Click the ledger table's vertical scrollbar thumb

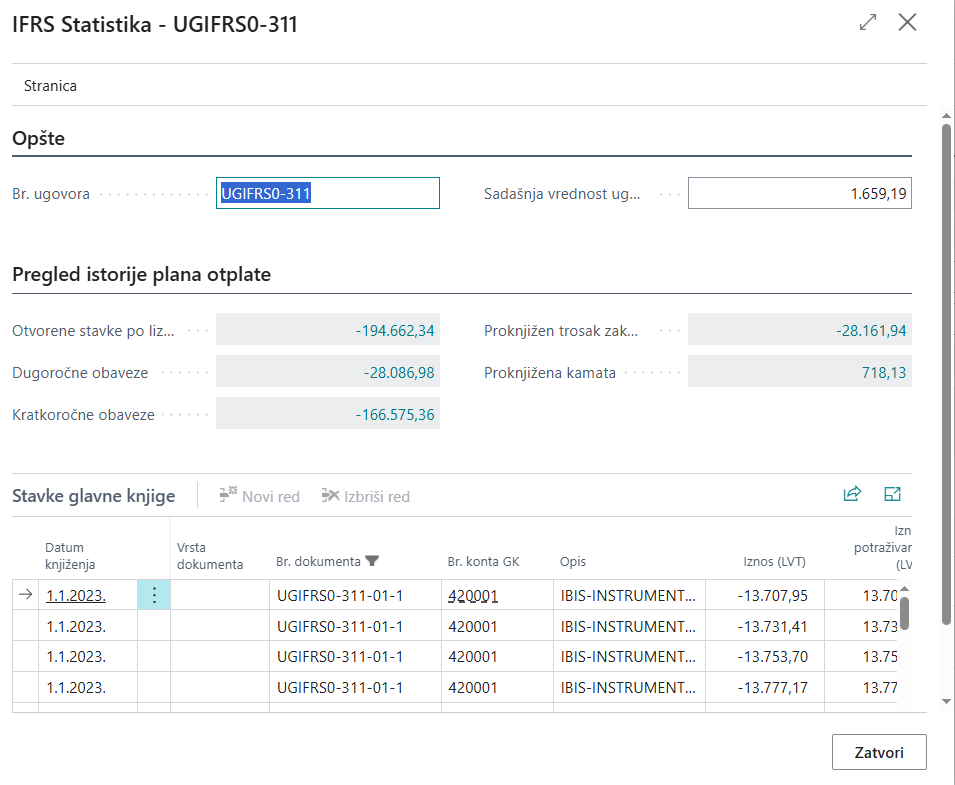904,613
